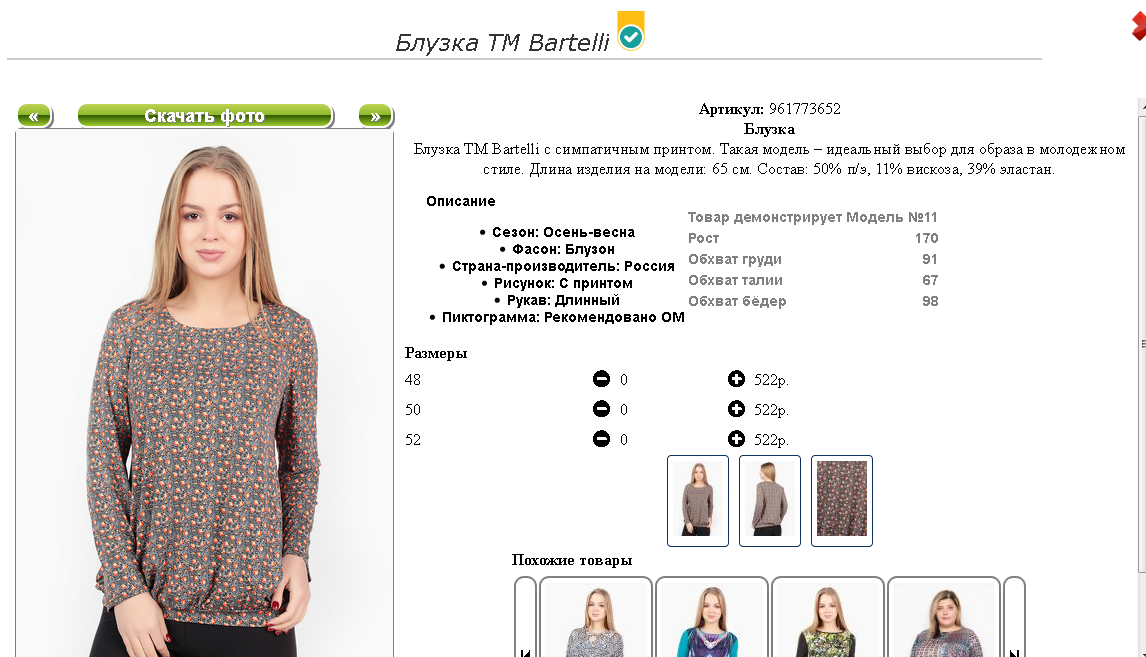Screen dimensions: 1146x657
Task: Click Пиктограмма: Рекомендовано ОМ item
Action: [563, 317]
